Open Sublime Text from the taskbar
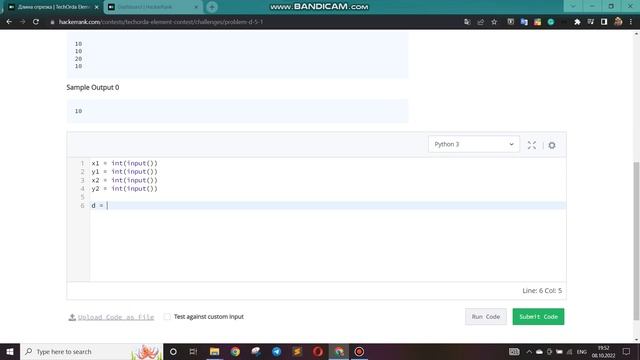Viewport: 640px width, 360px height. tap(297, 351)
